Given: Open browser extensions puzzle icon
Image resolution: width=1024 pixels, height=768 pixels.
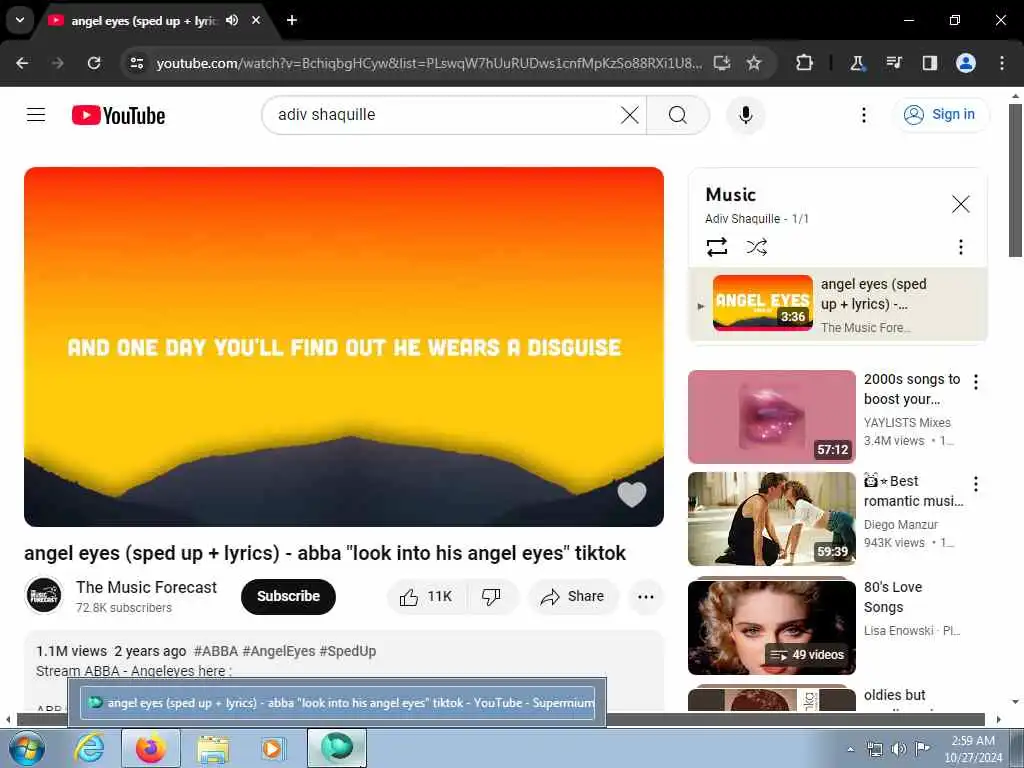Looking at the screenshot, I should [x=805, y=63].
